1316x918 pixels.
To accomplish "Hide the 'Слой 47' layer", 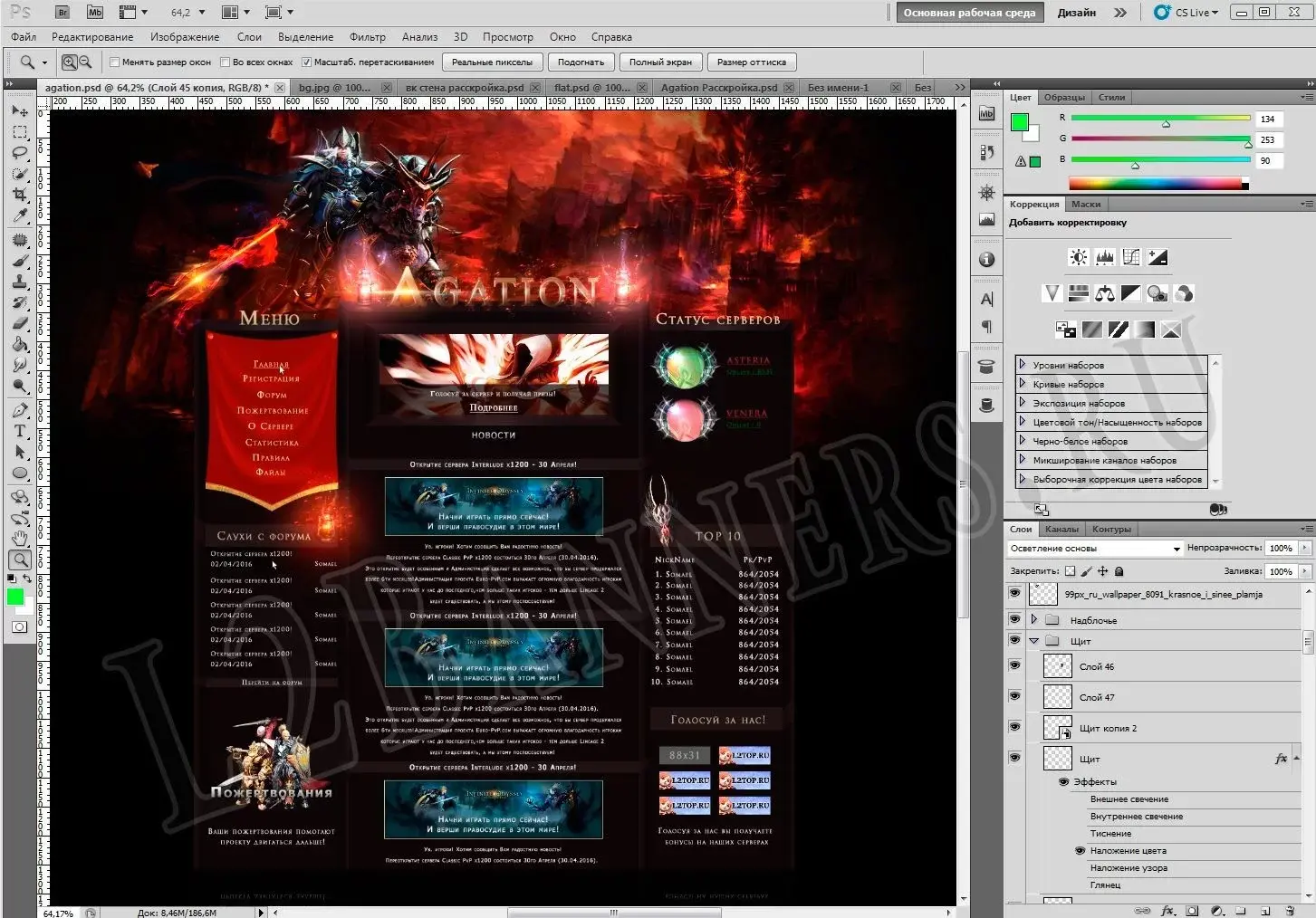I will 1014,696.
